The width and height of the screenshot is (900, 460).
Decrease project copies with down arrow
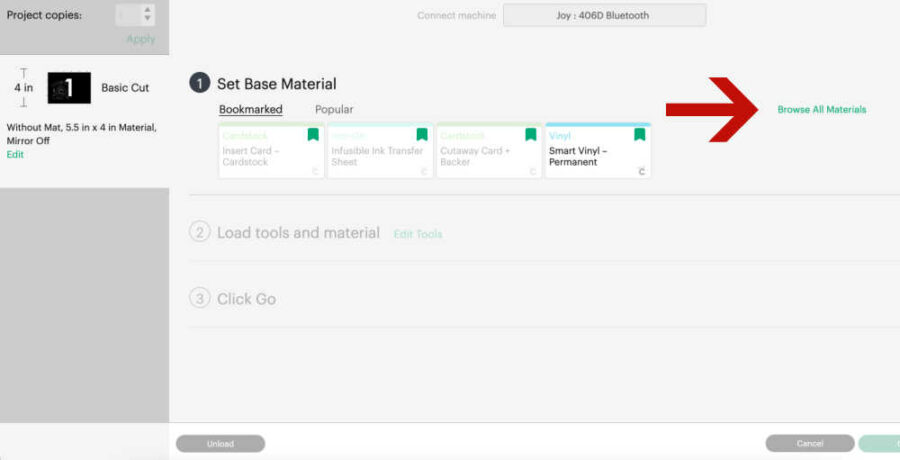[148, 20]
